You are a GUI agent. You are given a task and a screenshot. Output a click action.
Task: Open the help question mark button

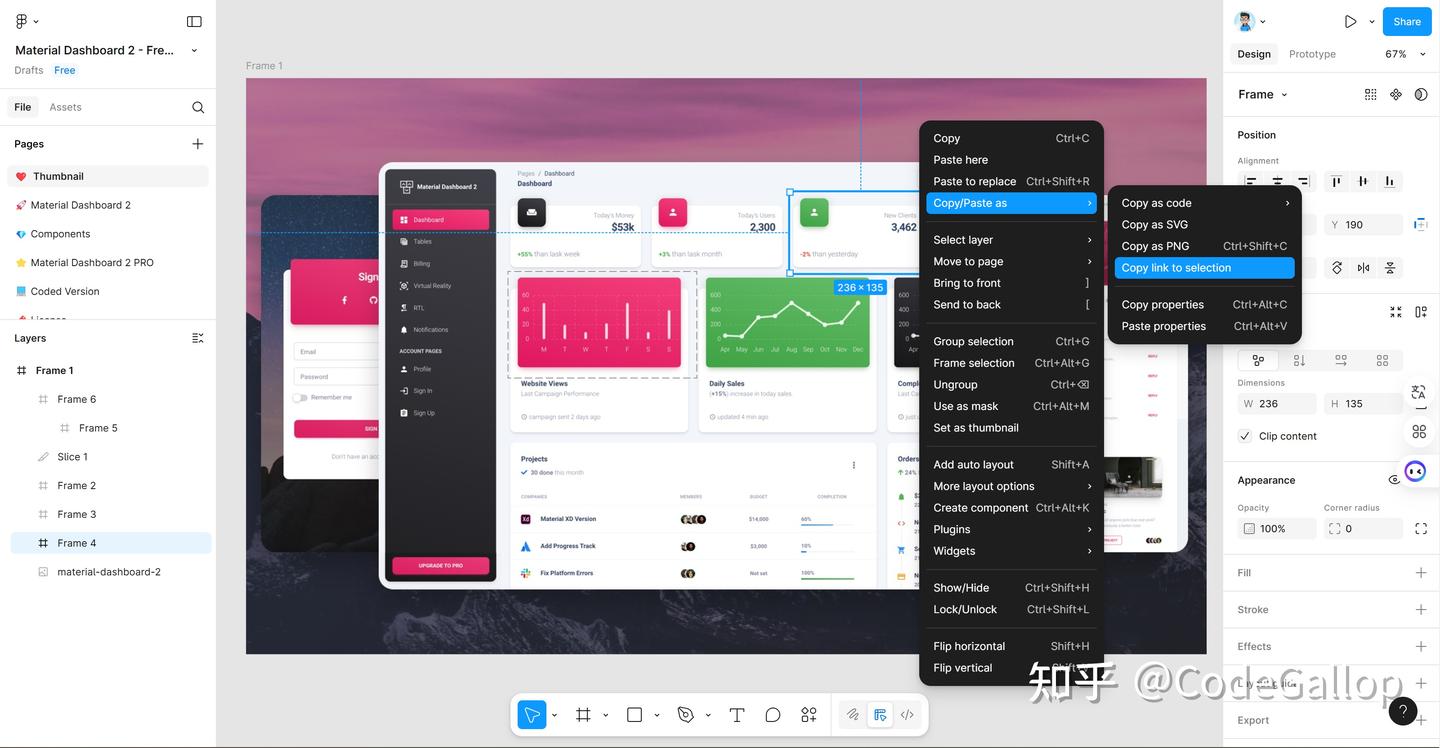pyautogui.click(x=1403, y=711)
